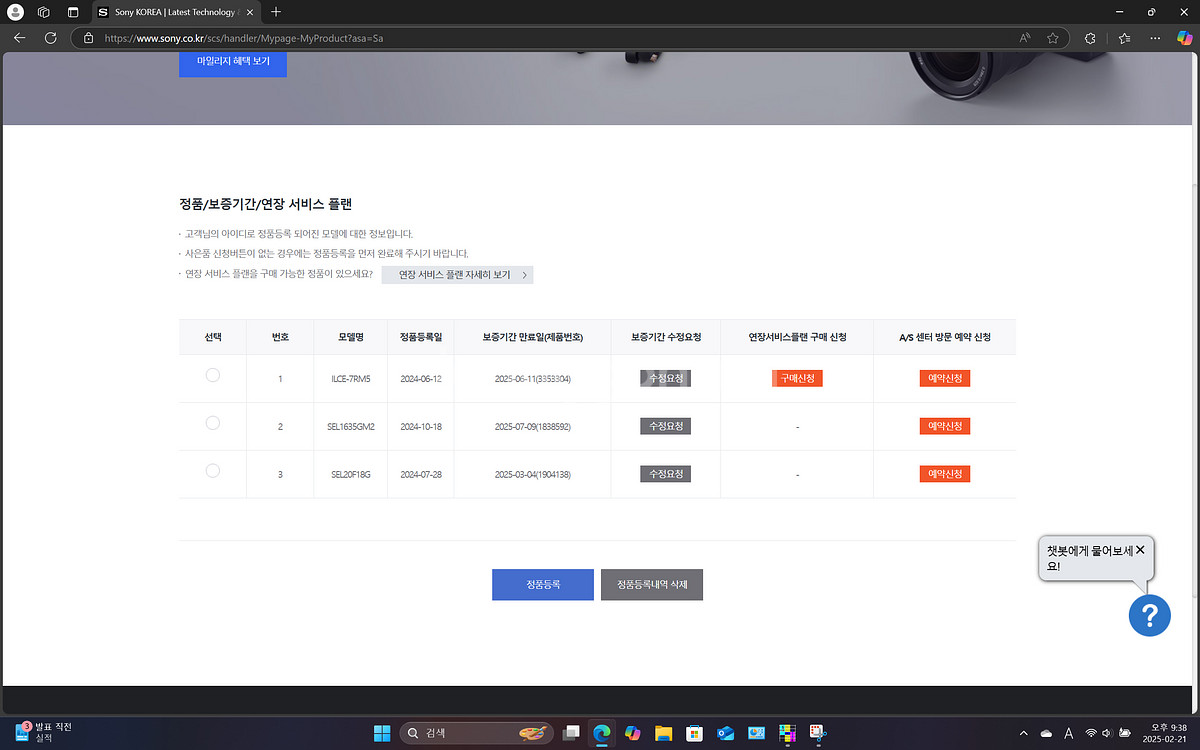This screenshot has width=1200, height=750.
Task: Click registration date 2024-07-28
Action: pyautogui.click(x=420, y=474)
